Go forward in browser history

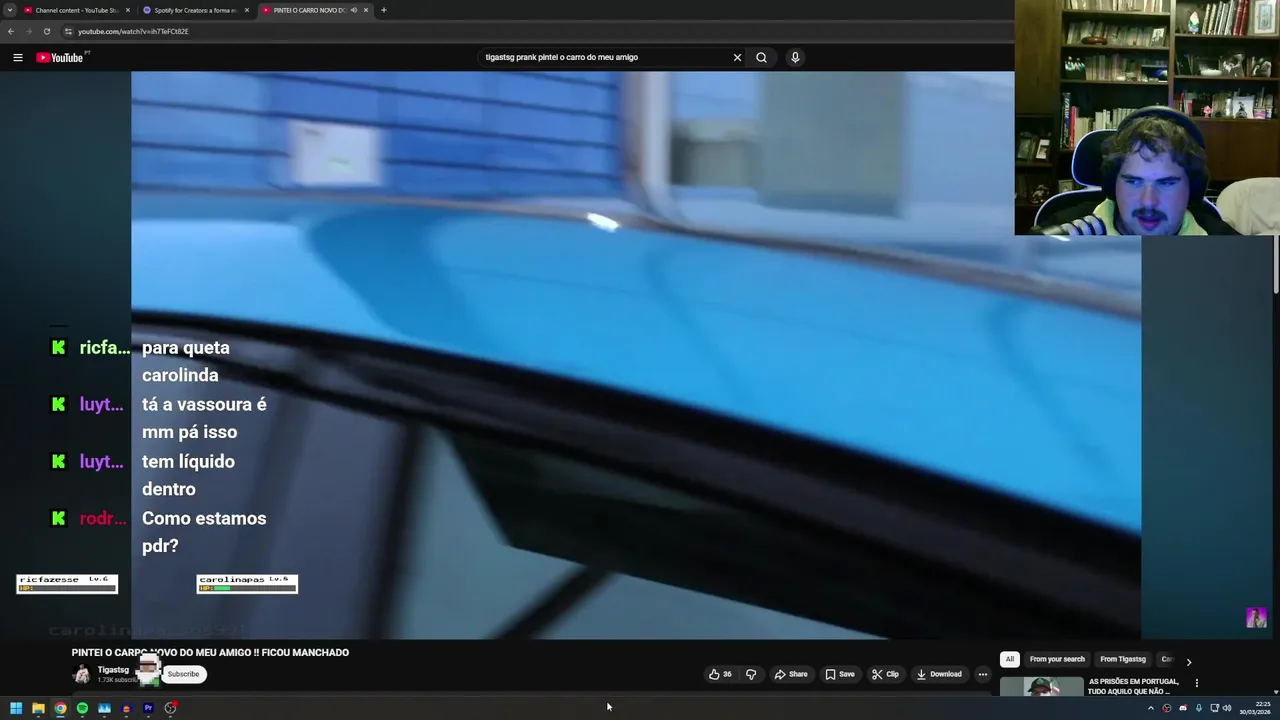point(28,31)
